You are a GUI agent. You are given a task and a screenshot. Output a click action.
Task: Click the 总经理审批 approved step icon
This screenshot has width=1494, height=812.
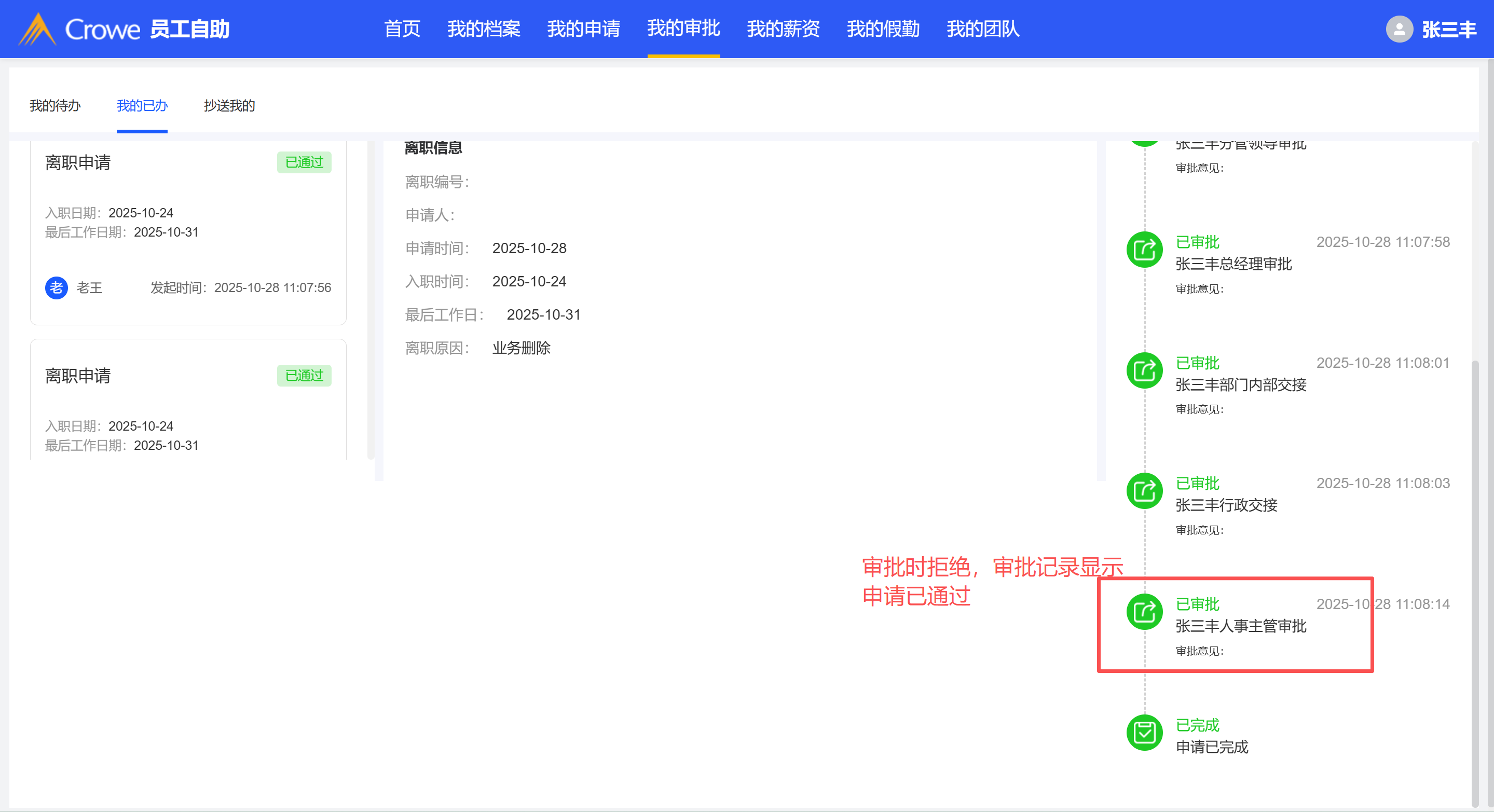click(x=1144, y=250)
